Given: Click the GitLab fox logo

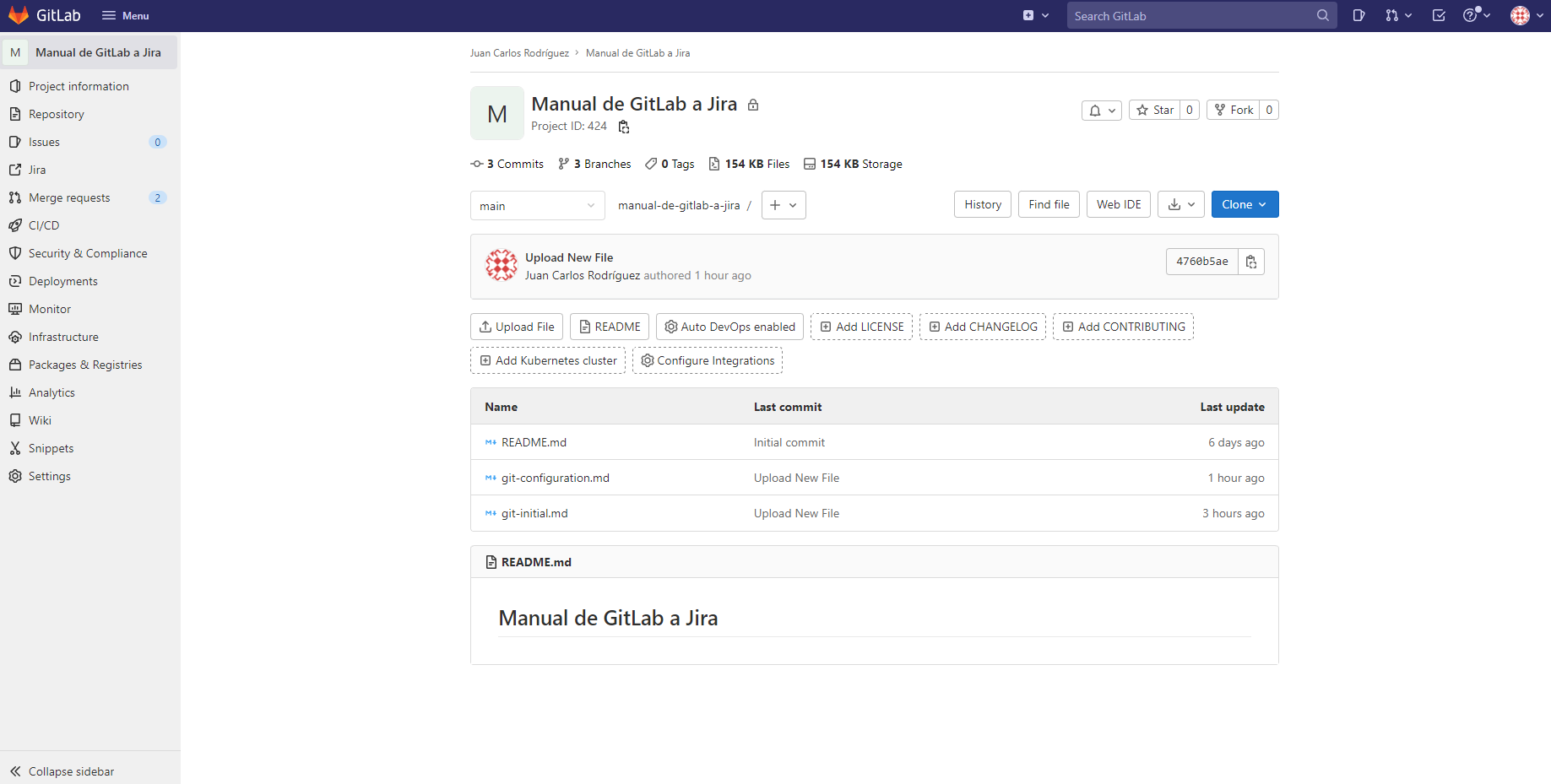Looking at the screenshot, I should [19, 15].
